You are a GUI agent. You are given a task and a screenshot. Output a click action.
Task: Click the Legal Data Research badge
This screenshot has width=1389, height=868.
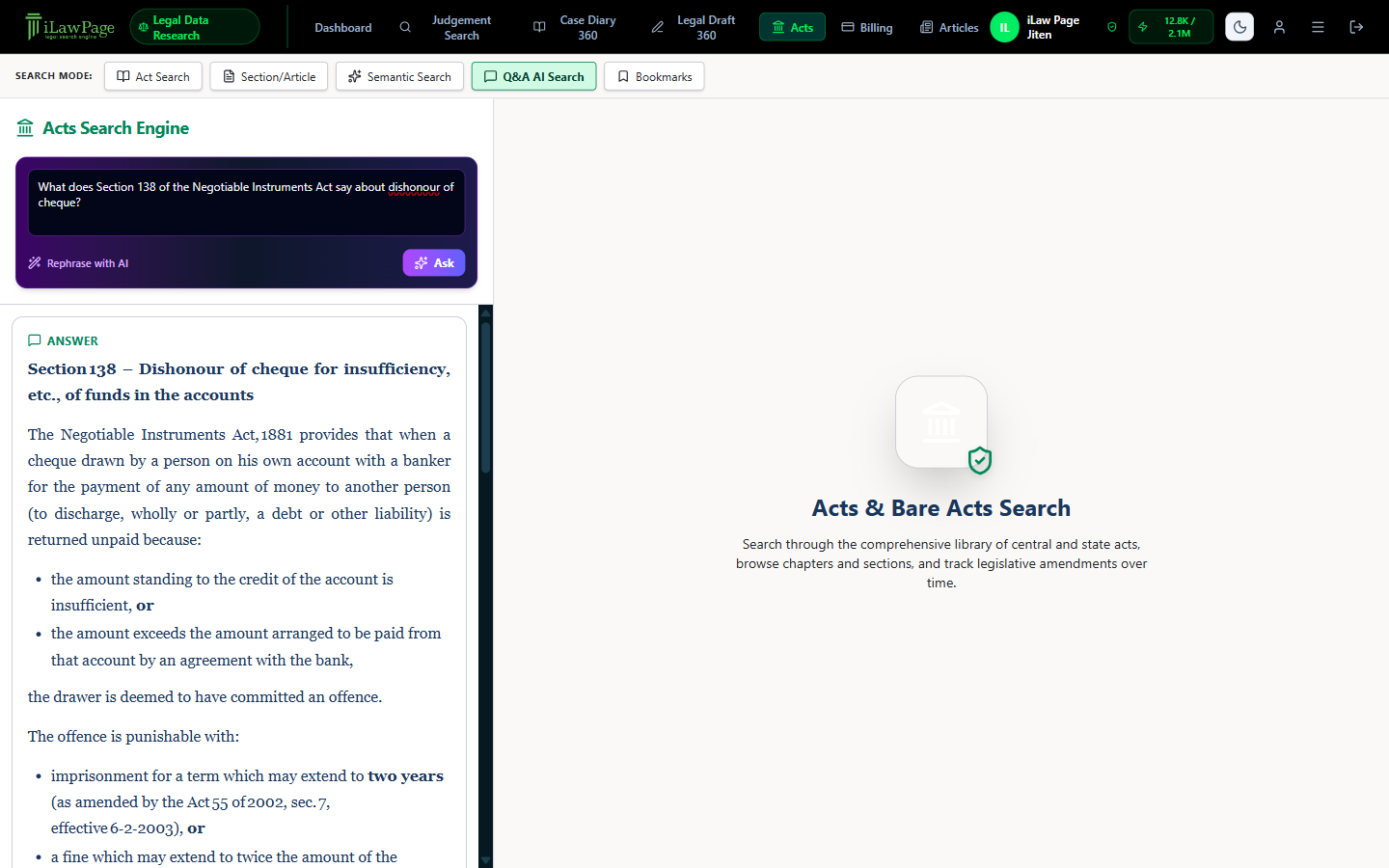click(x=195, y=27)
